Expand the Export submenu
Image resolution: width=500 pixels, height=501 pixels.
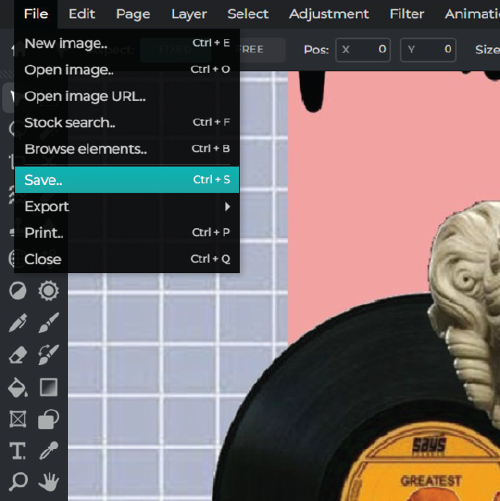coord(127,206)
